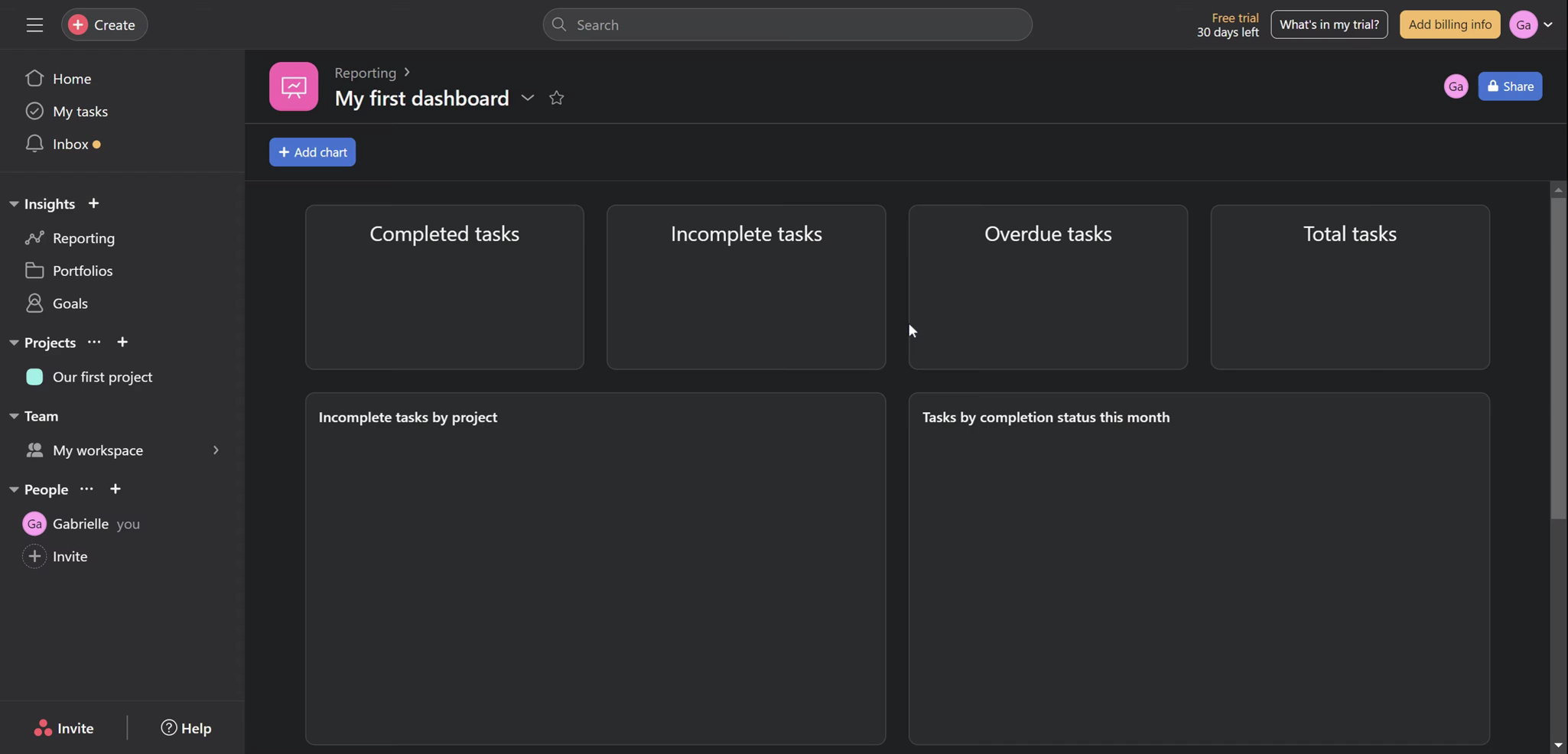Click the pink dashboard icon
The image size is (1568, 754).
click(294, 86)
